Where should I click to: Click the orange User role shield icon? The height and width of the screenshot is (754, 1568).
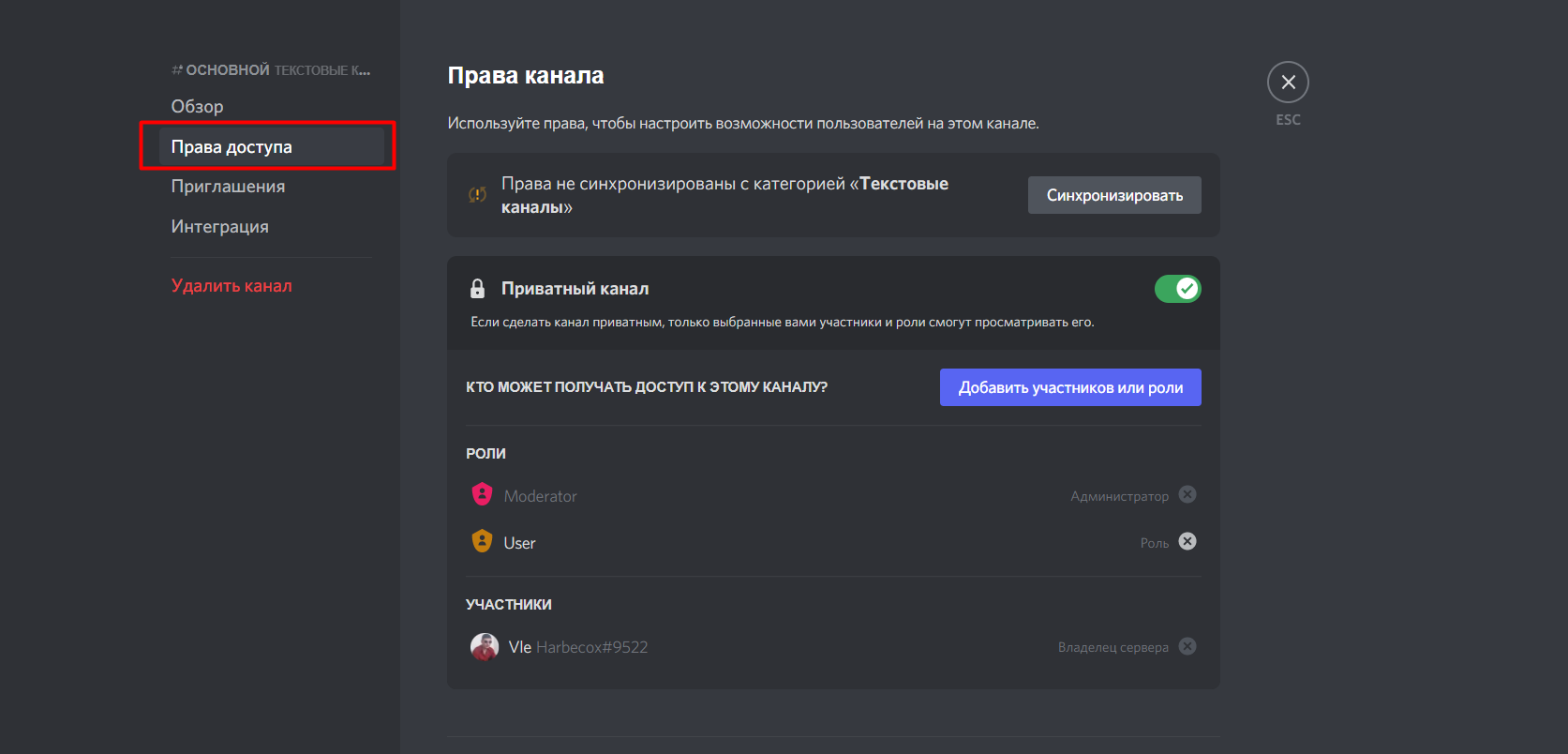(482, 541)
